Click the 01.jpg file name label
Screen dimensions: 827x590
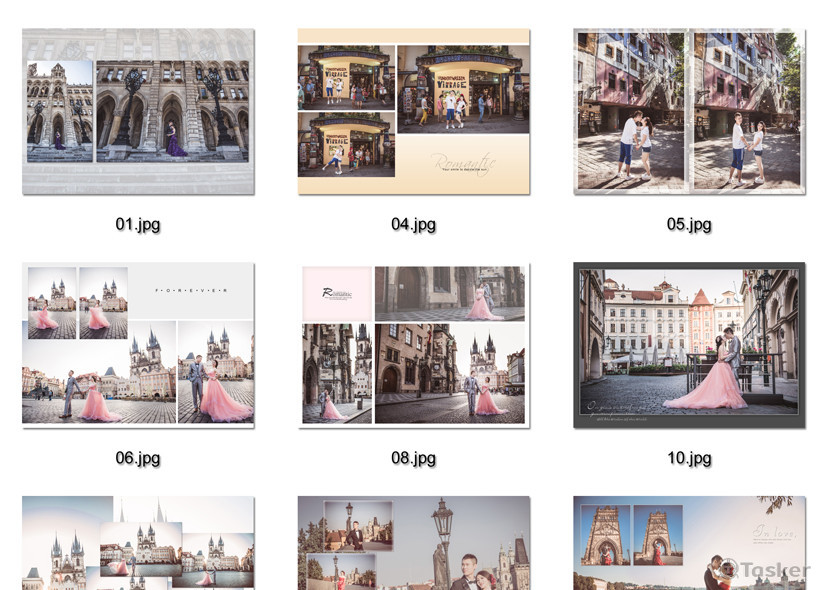tap(138, 224)
